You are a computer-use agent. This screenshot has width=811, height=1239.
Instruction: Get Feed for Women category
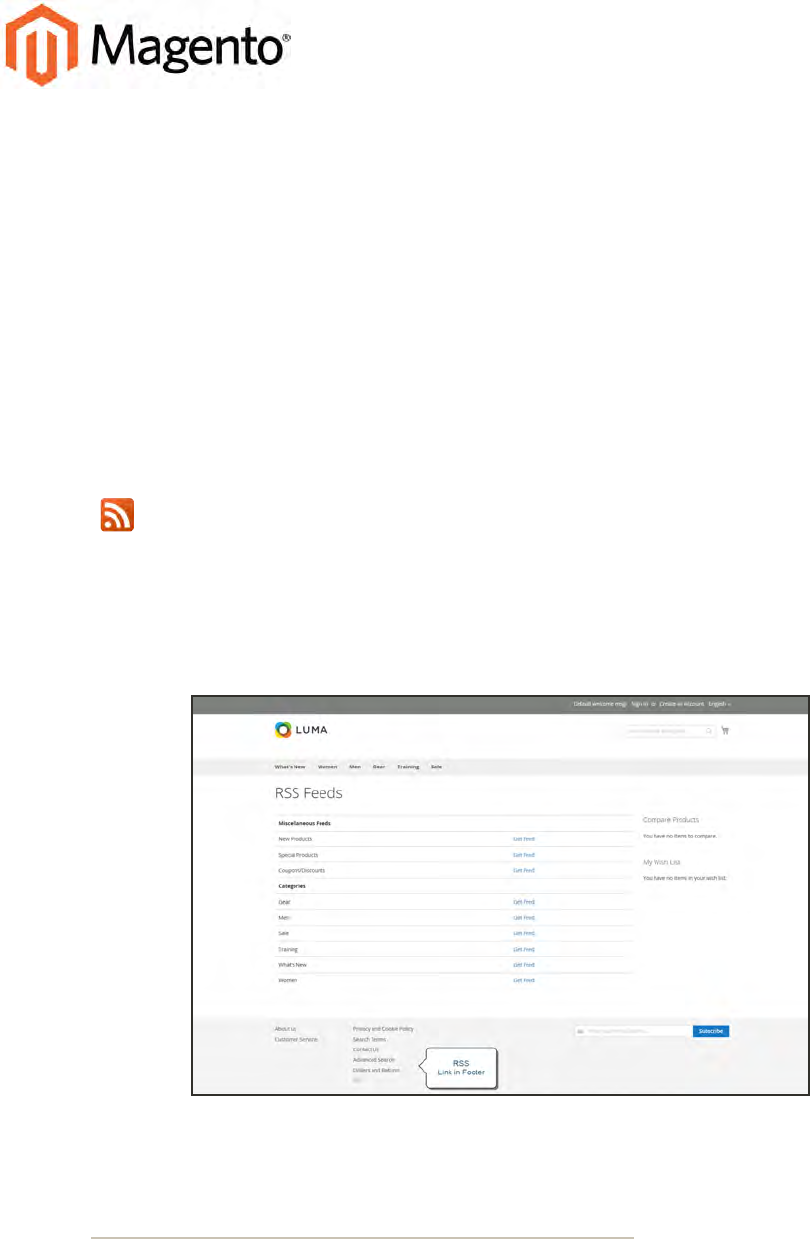point(524,980)
